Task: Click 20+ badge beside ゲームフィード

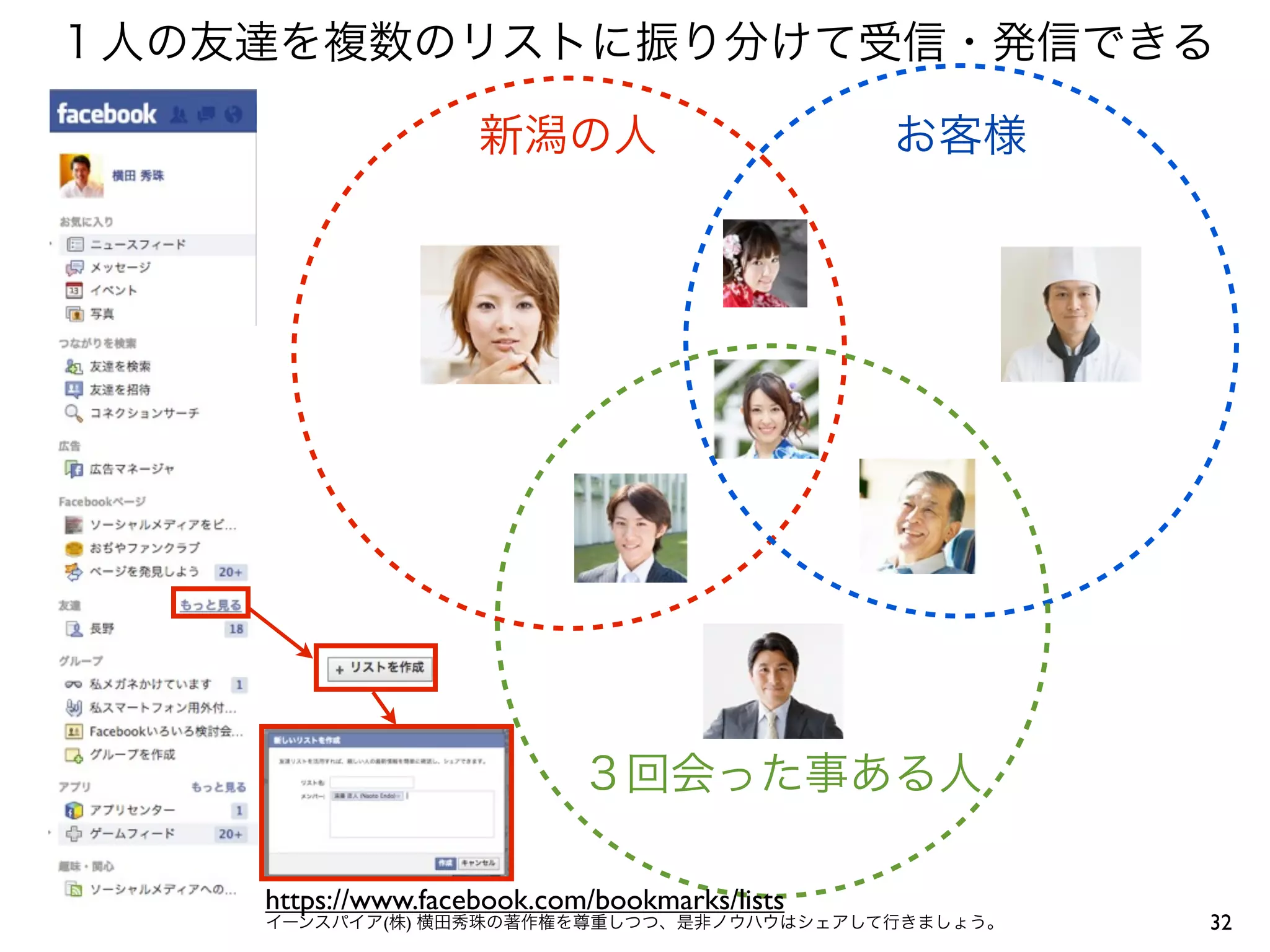Action: click(230, 834)
